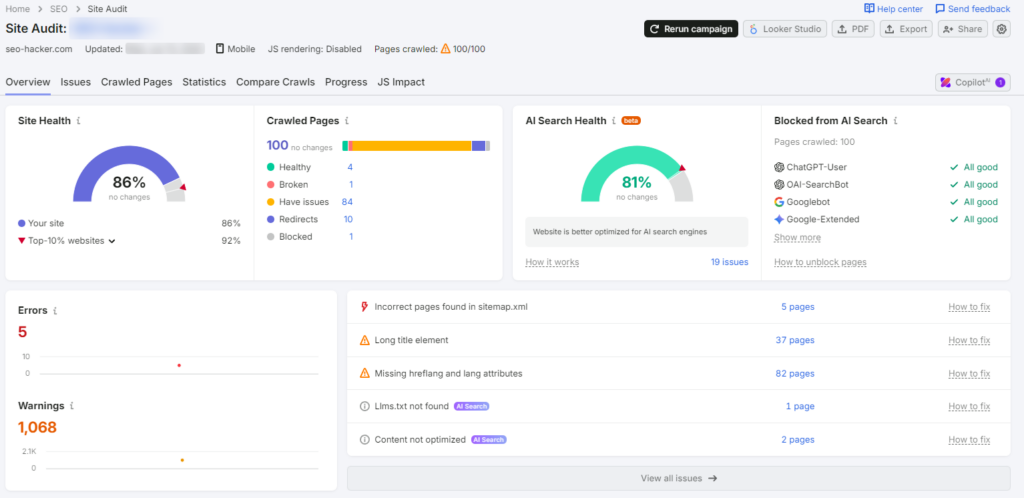Click the Missing hreflang warning icon
This screenshot has height=498, width=1024.
coord(364,373)
